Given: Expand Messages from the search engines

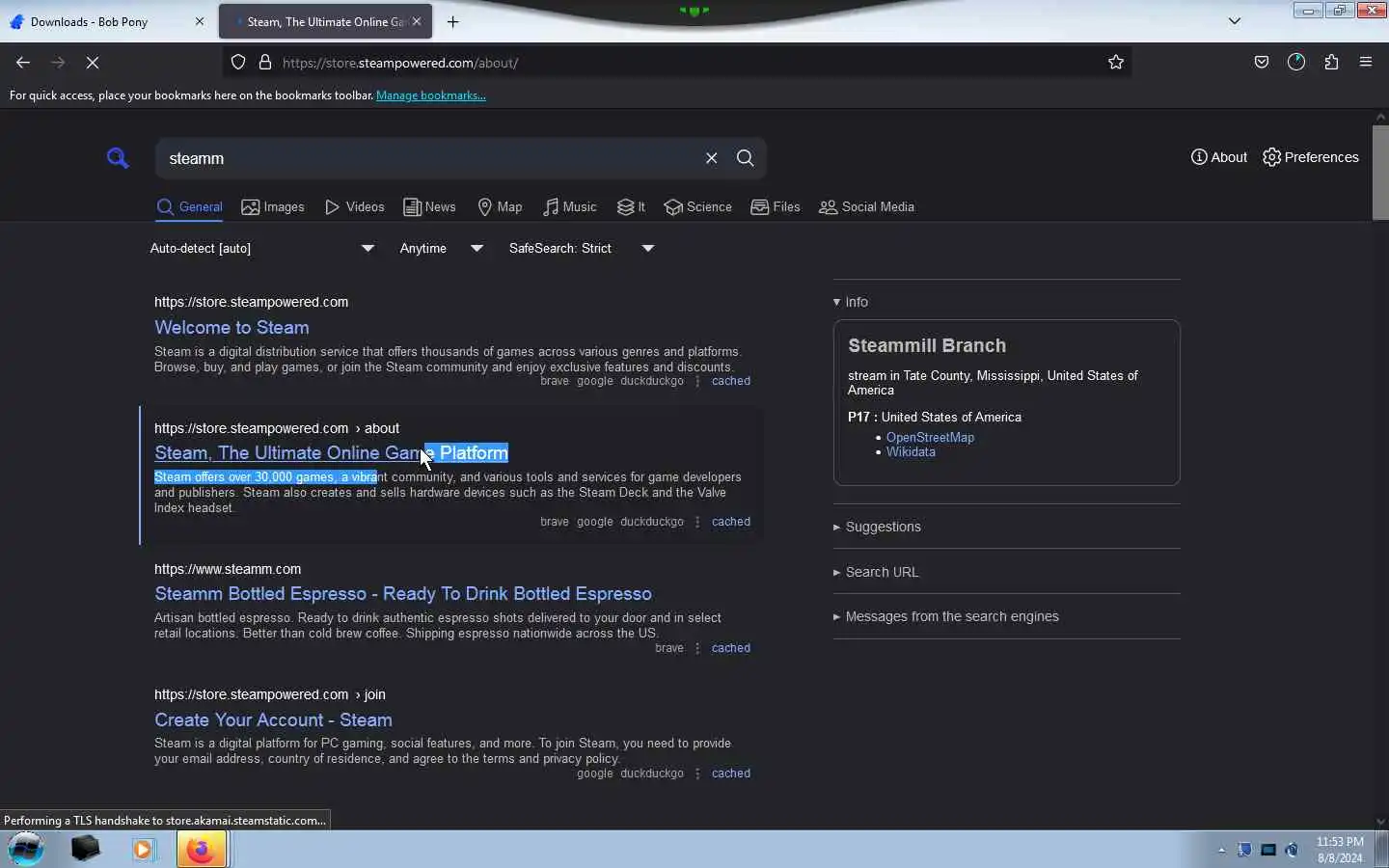Looking at the screenshot, I should 946,616.
